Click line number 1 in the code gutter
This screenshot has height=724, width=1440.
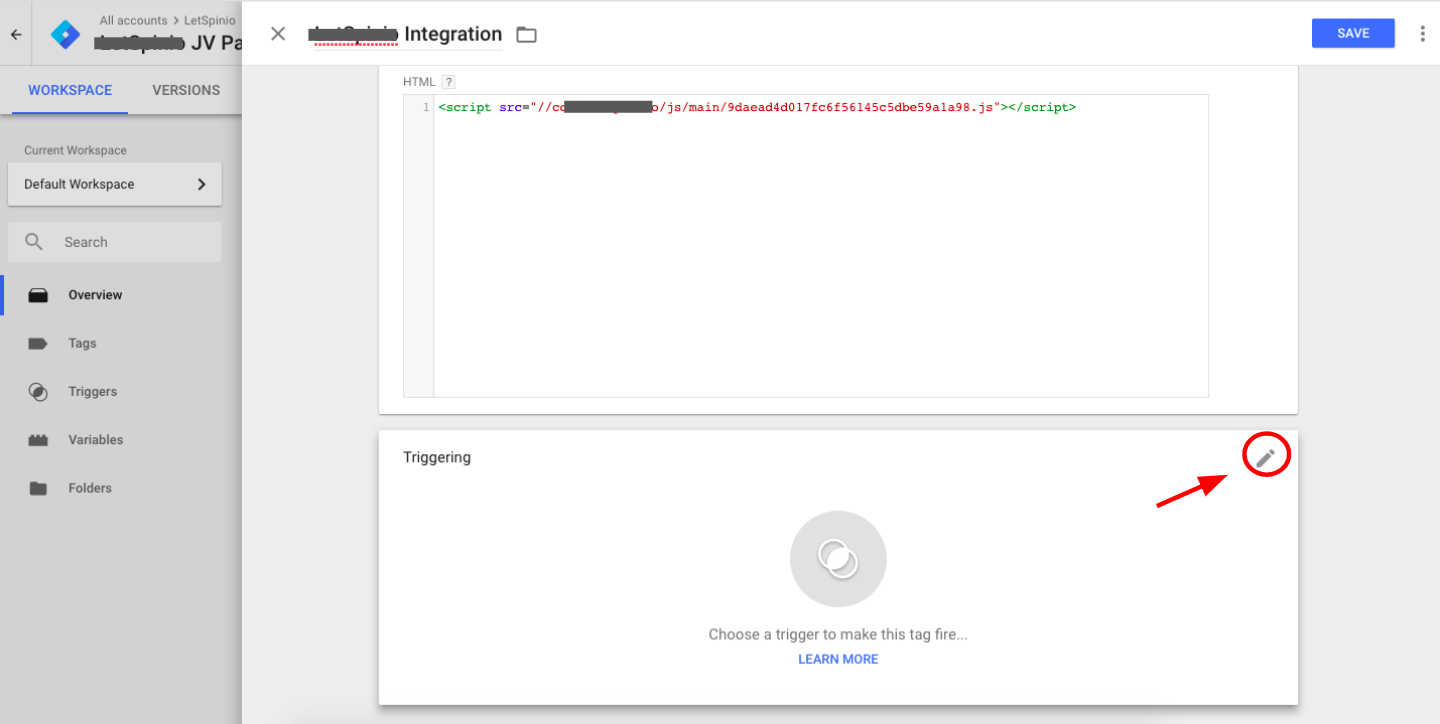coord(426,107)
